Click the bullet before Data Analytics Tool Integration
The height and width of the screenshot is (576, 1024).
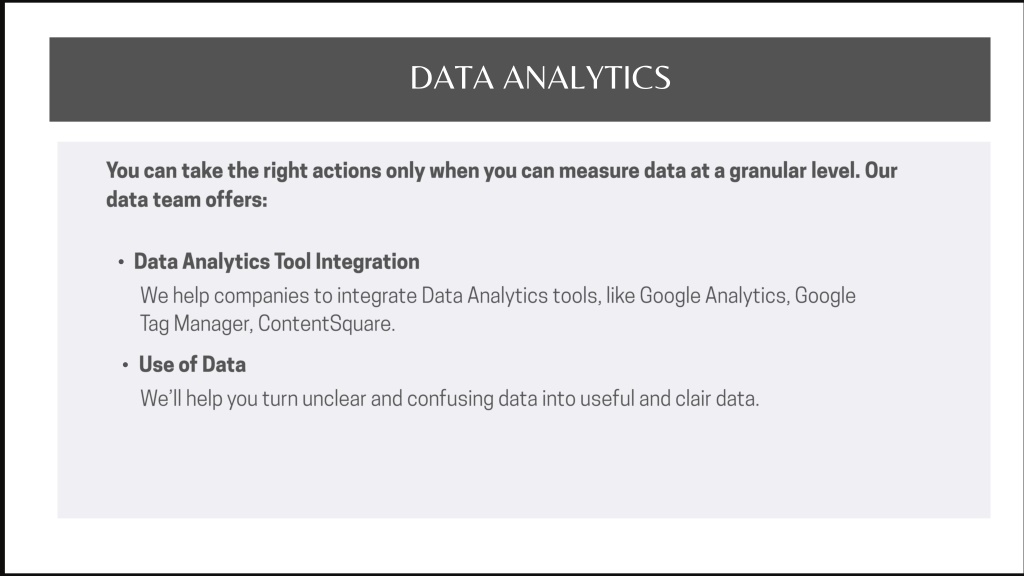pos(121,263)
